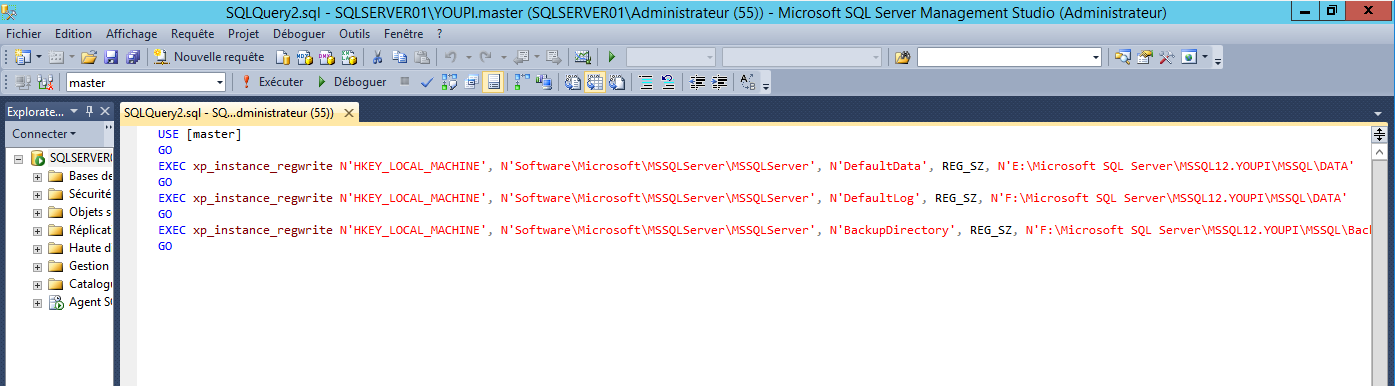Click Nouvelle requête button

coord(209,57)
